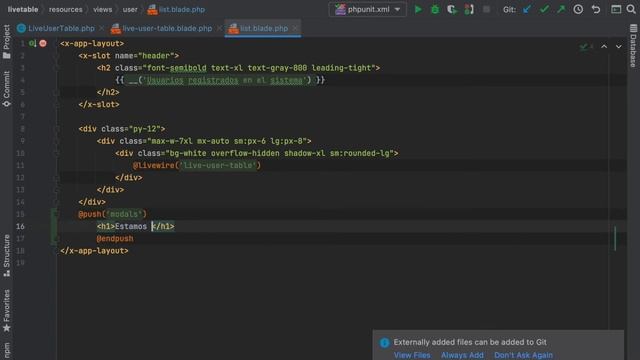Go to previous highlighted problem arrow
This screenshot has height=360, width=640.
coord(604,47)
